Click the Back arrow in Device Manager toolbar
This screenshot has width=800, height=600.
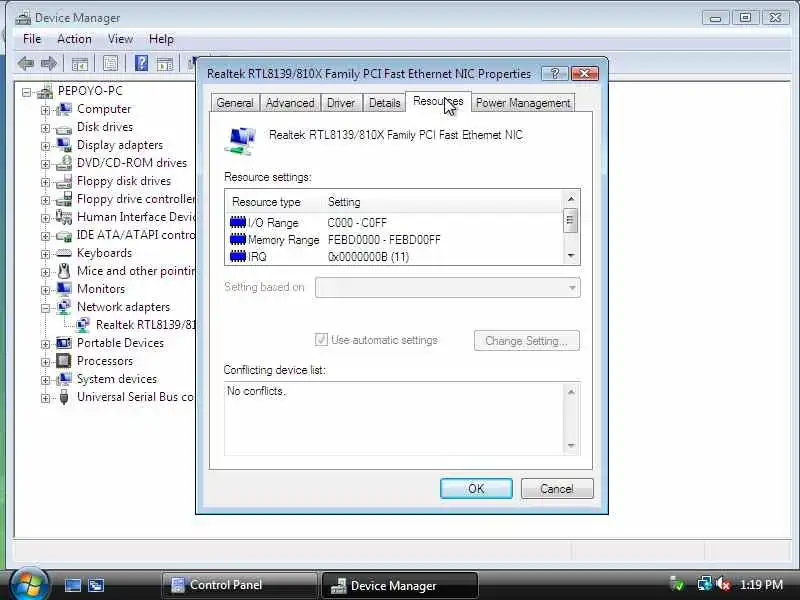[x=26, y=64]
